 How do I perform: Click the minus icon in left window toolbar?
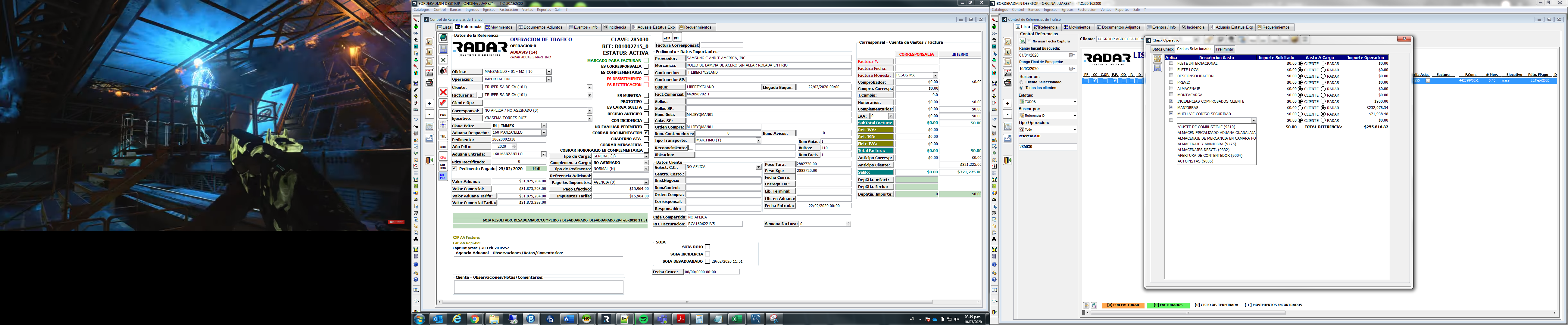429,114
